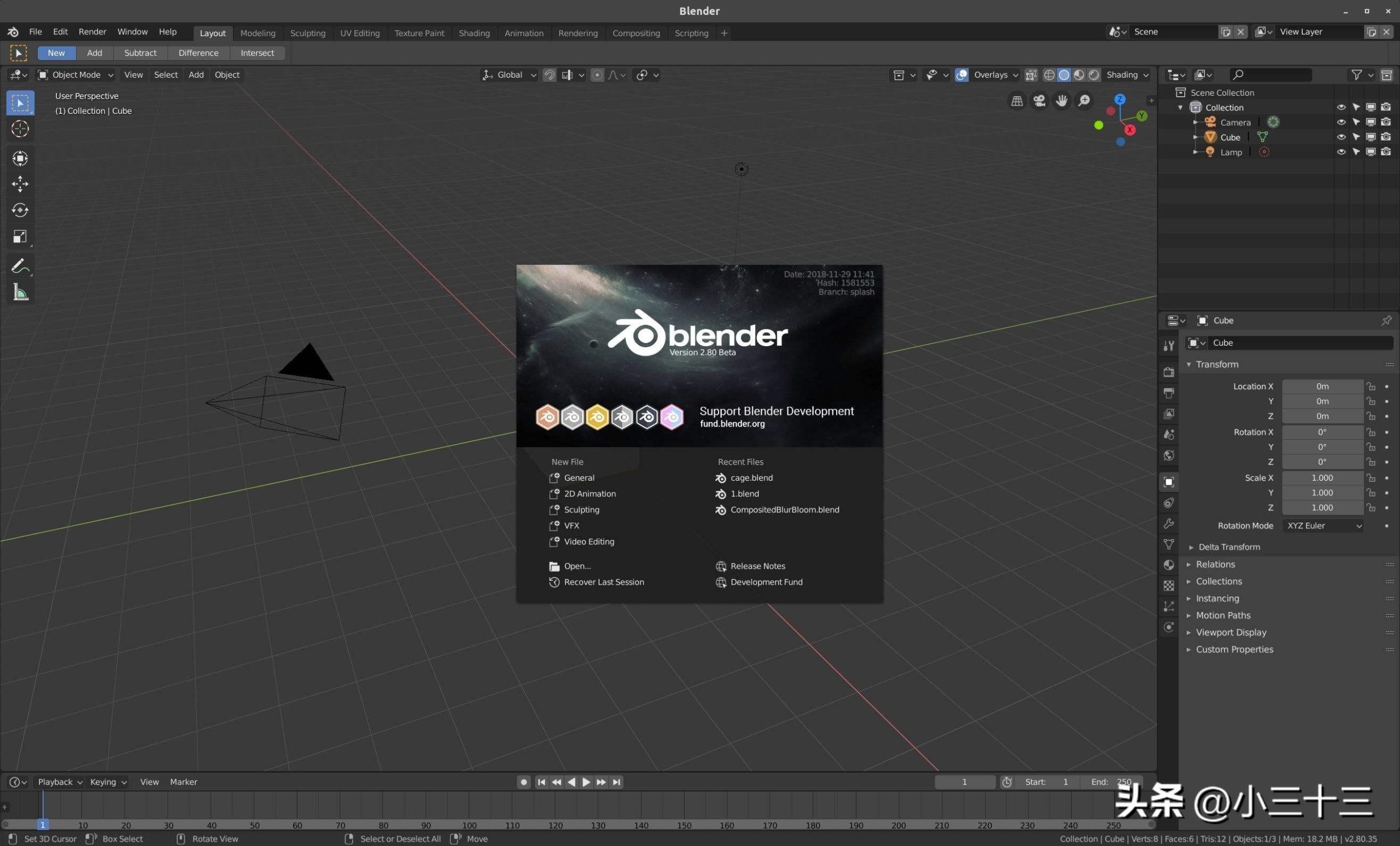Select the Cursor tool in left toolbar
Screen dimensions: 1400x846
[x=20, y=129]
